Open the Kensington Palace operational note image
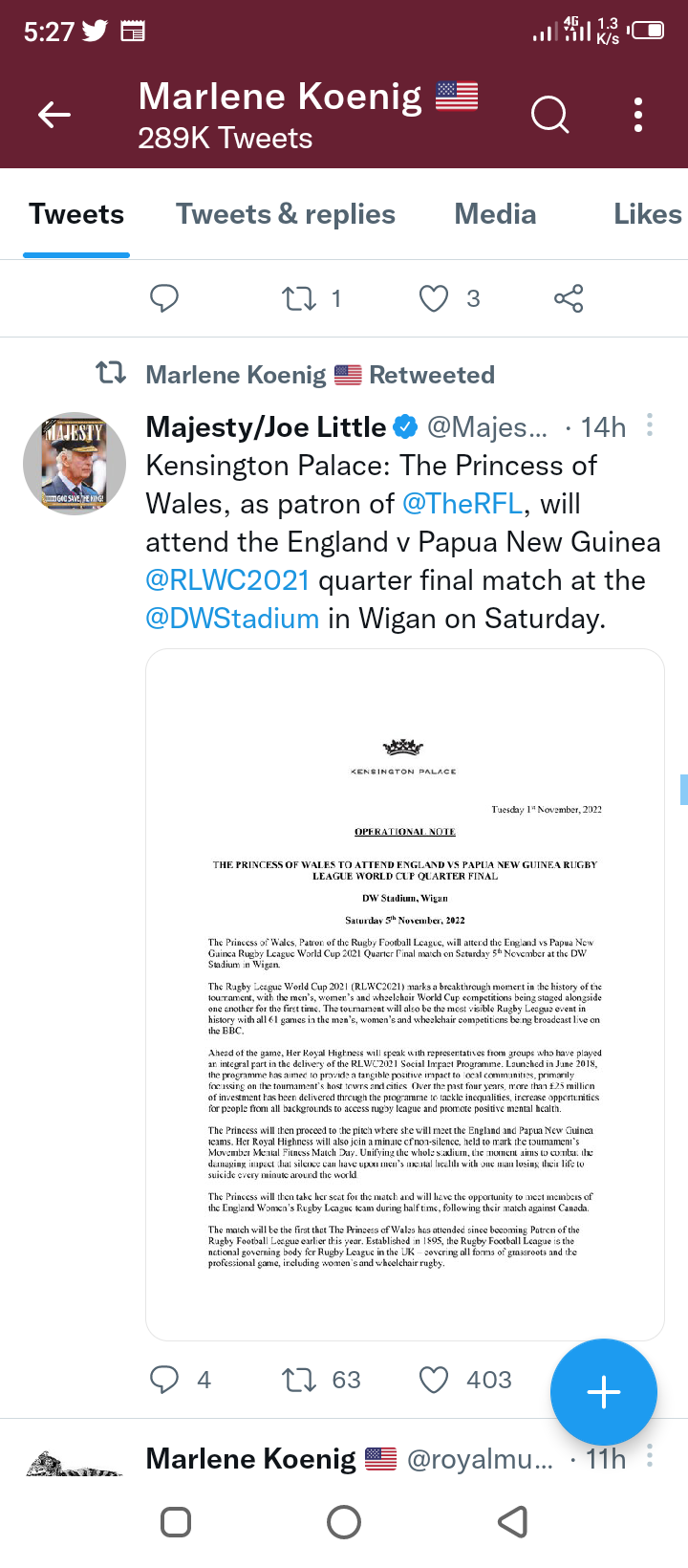The image size is (688, 1568). click(x=404, y=994)
